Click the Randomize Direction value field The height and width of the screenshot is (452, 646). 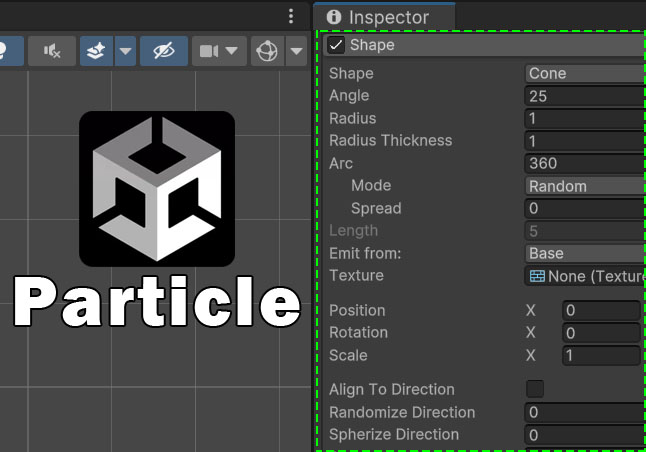[x=585, y=412]
